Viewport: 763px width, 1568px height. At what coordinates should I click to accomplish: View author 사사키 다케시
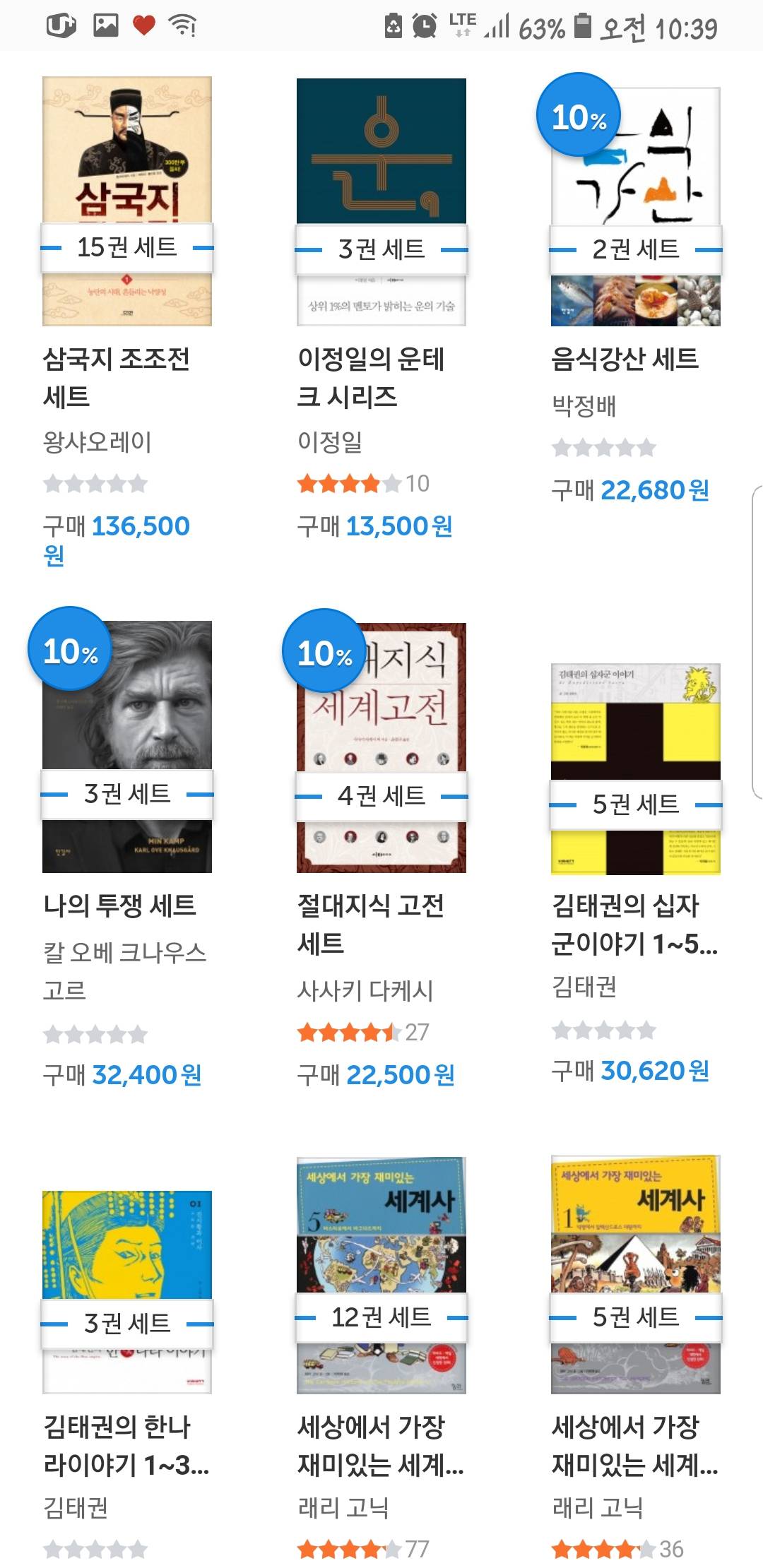(365, 990)
